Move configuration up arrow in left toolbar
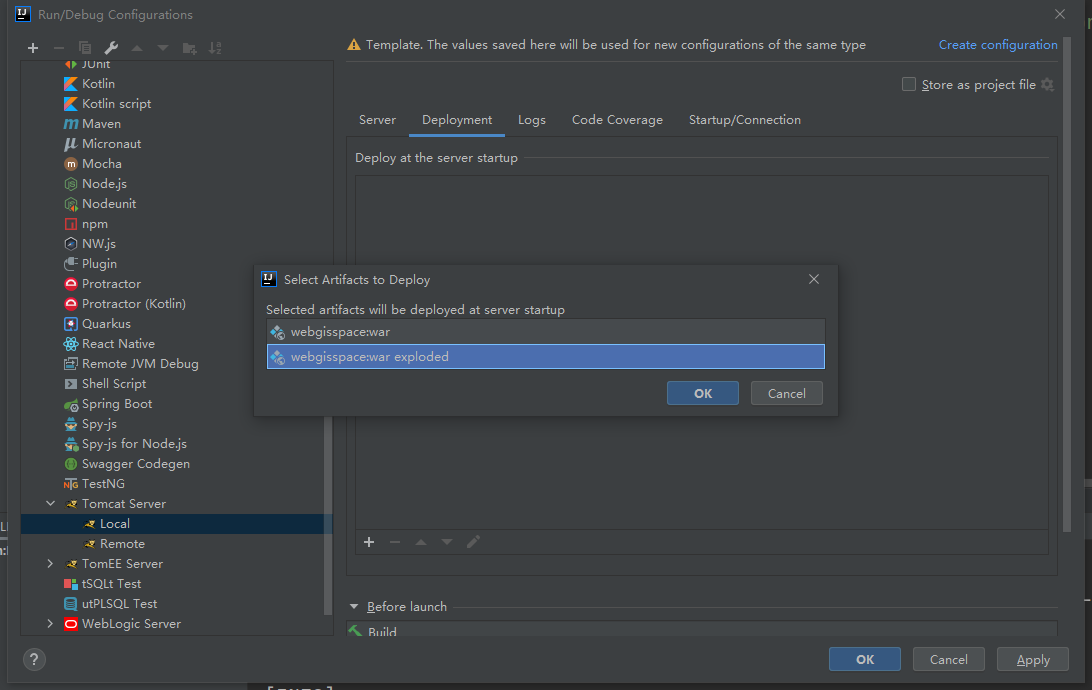Image resolution: width=1092 pixels, height=690 pixels. (137, 48)
